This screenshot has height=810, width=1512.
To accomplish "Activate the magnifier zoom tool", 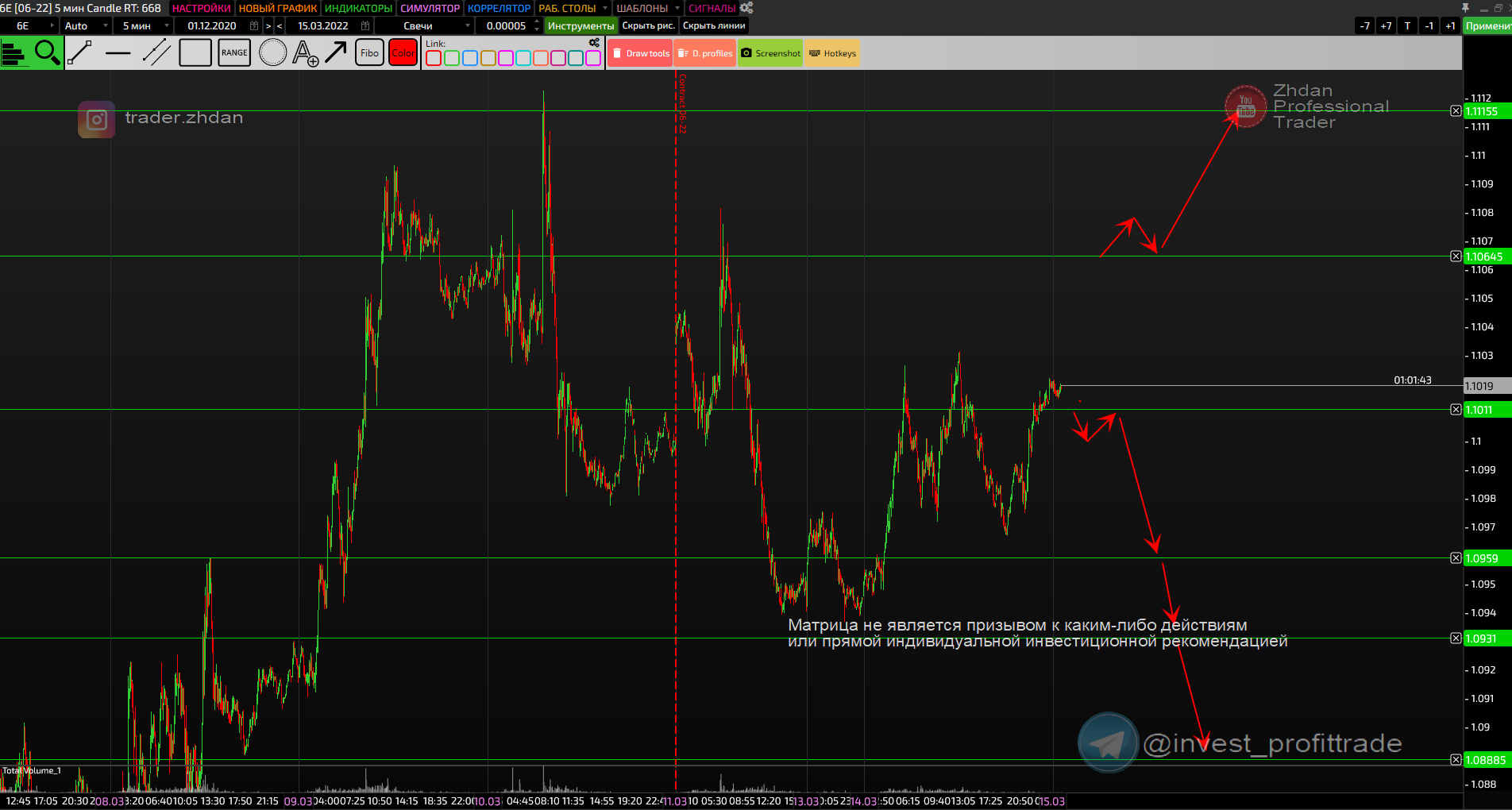I will [48, 53].
